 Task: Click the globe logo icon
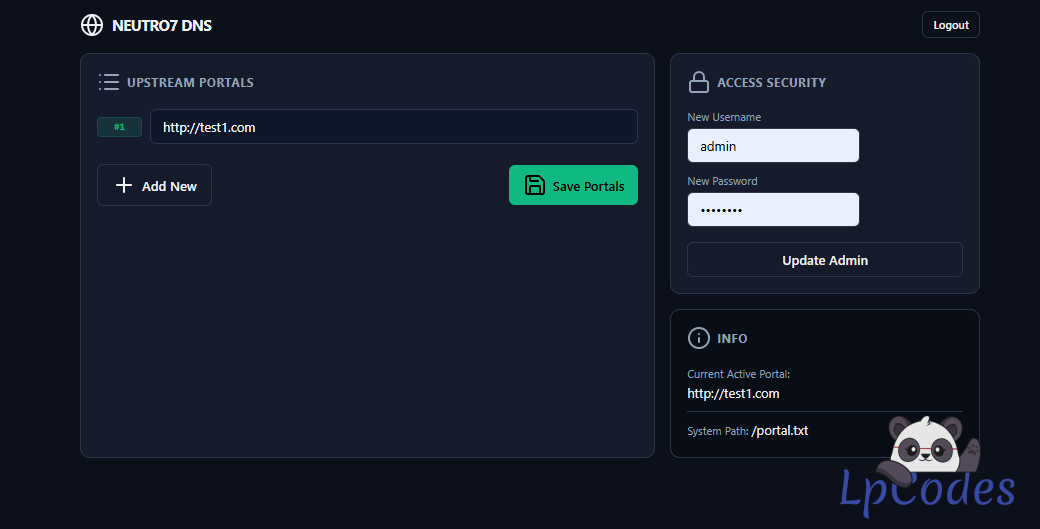click(x=92, y=25)
